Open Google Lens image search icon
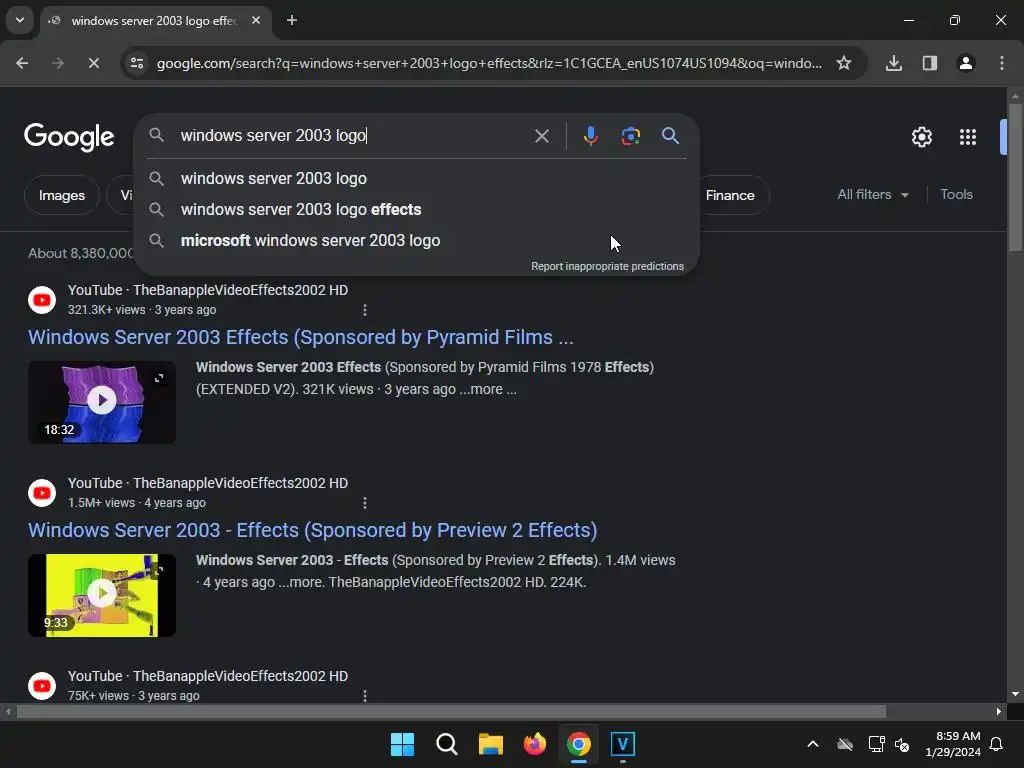The width and height of the screenshot is (1024, 768). point(630,136)
